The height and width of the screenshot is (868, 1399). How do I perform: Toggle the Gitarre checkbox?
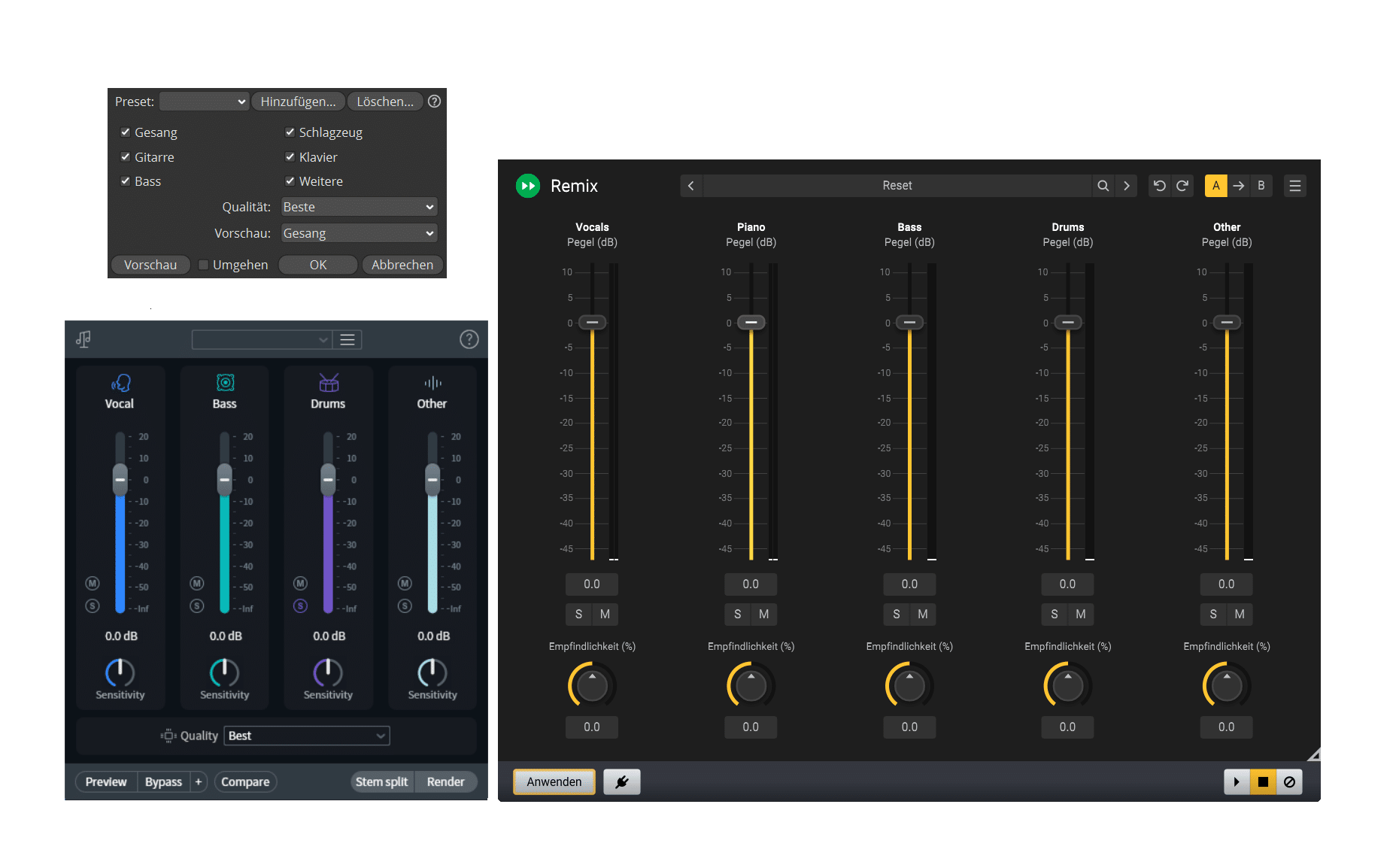[x=126, y=157]
